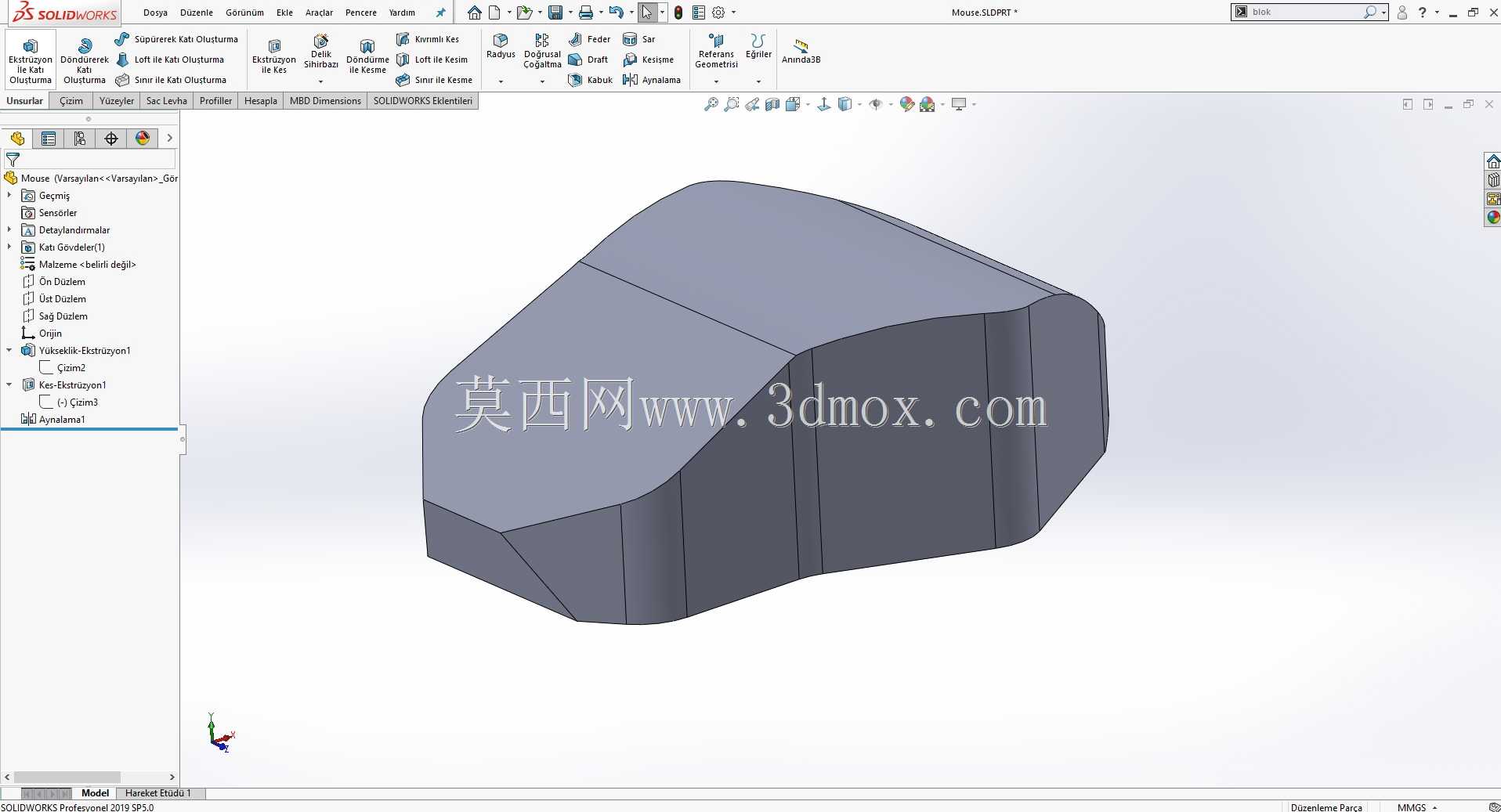Open Delik Sihirbazı tool
1501x812 pixels.
point(321,52)
